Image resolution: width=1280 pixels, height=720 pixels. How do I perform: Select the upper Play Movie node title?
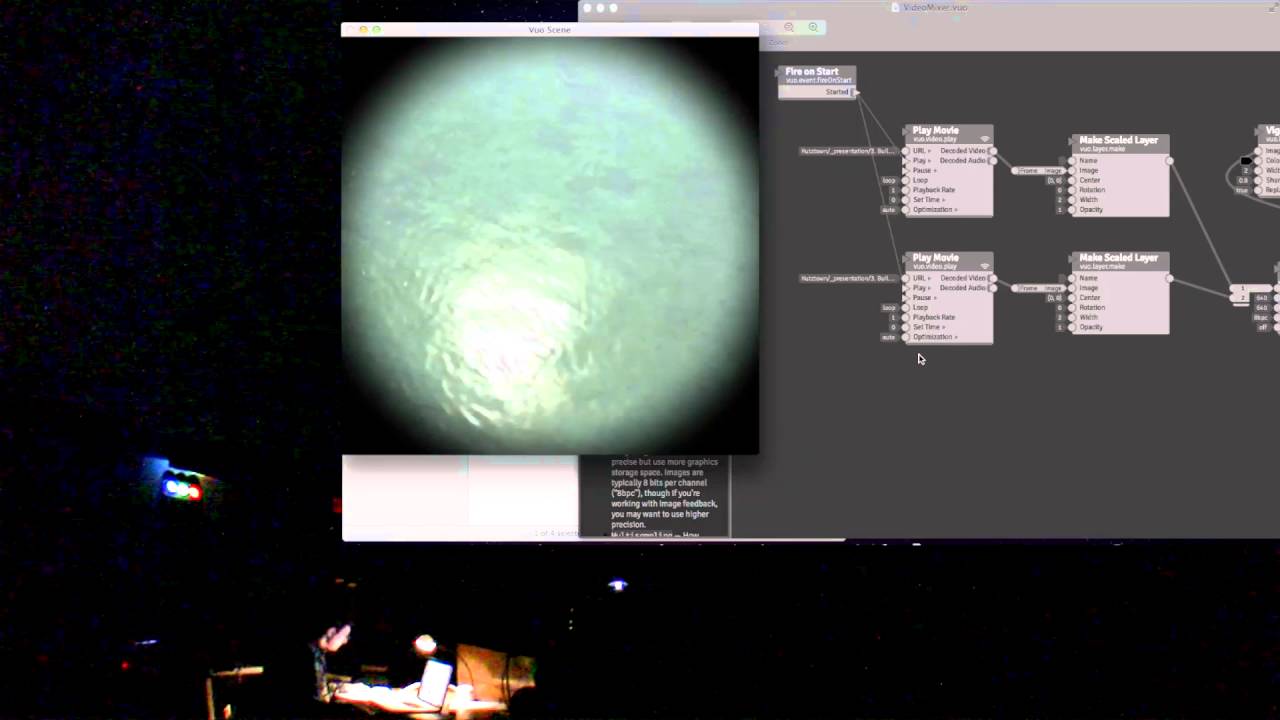click(935, 130)
